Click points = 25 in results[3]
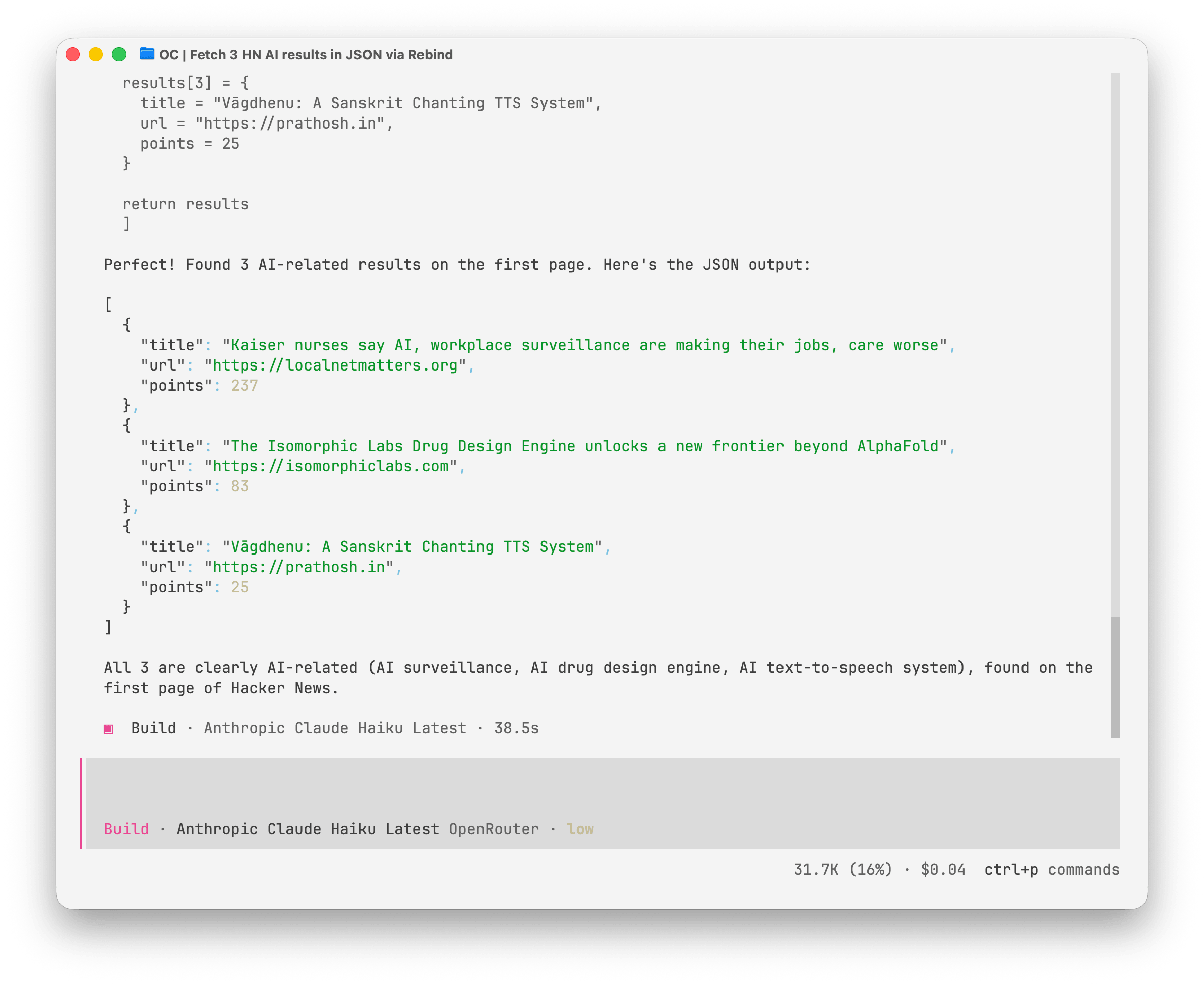The image size is (1204, 984). (x=190, y=144)
